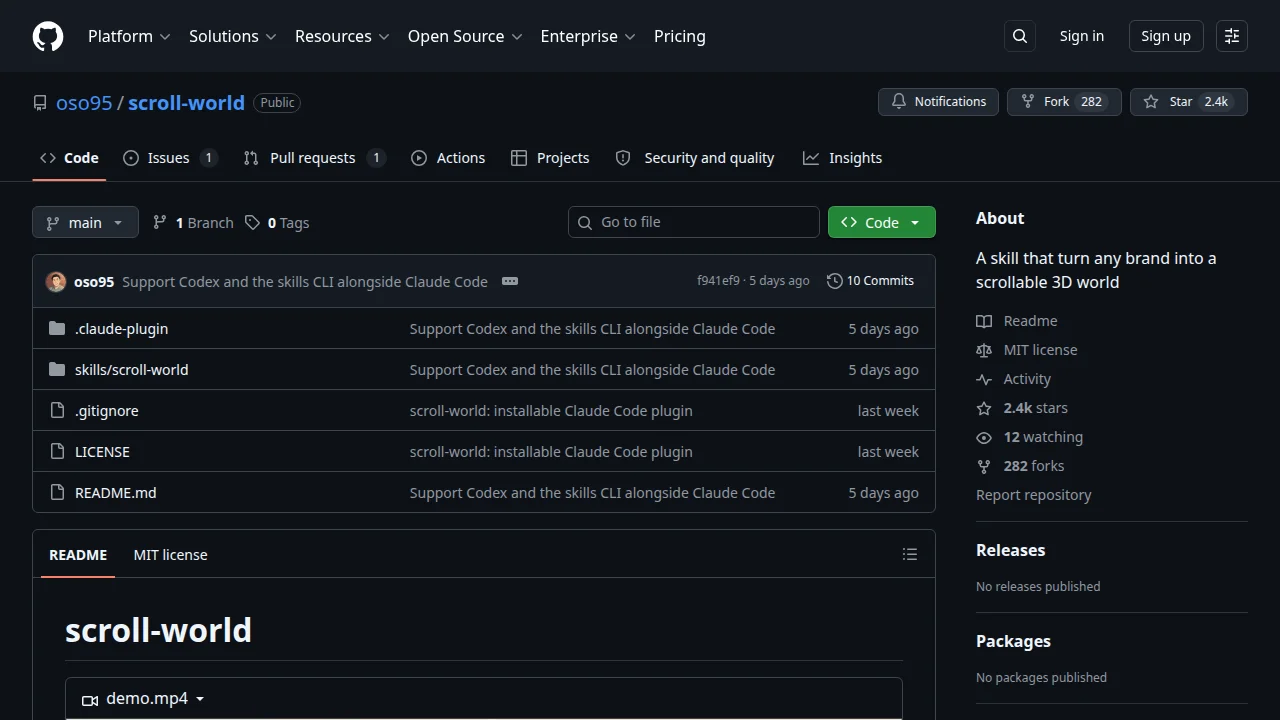Open the Pull requests tab
The width and height of the screenshot is (1280, 720).
[x=314, y=158]
